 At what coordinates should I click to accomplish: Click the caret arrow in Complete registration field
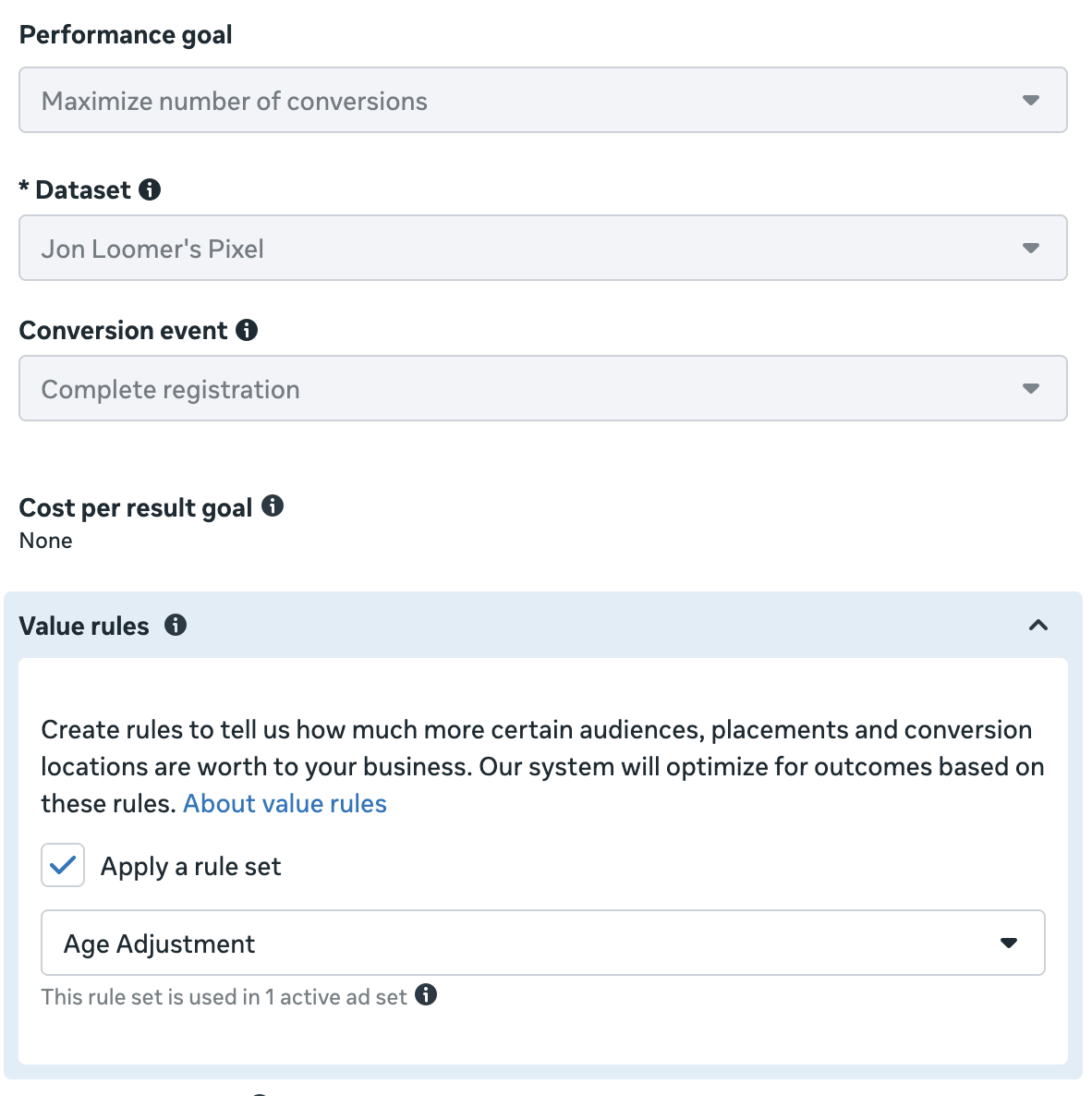[x=1031, y=388]
